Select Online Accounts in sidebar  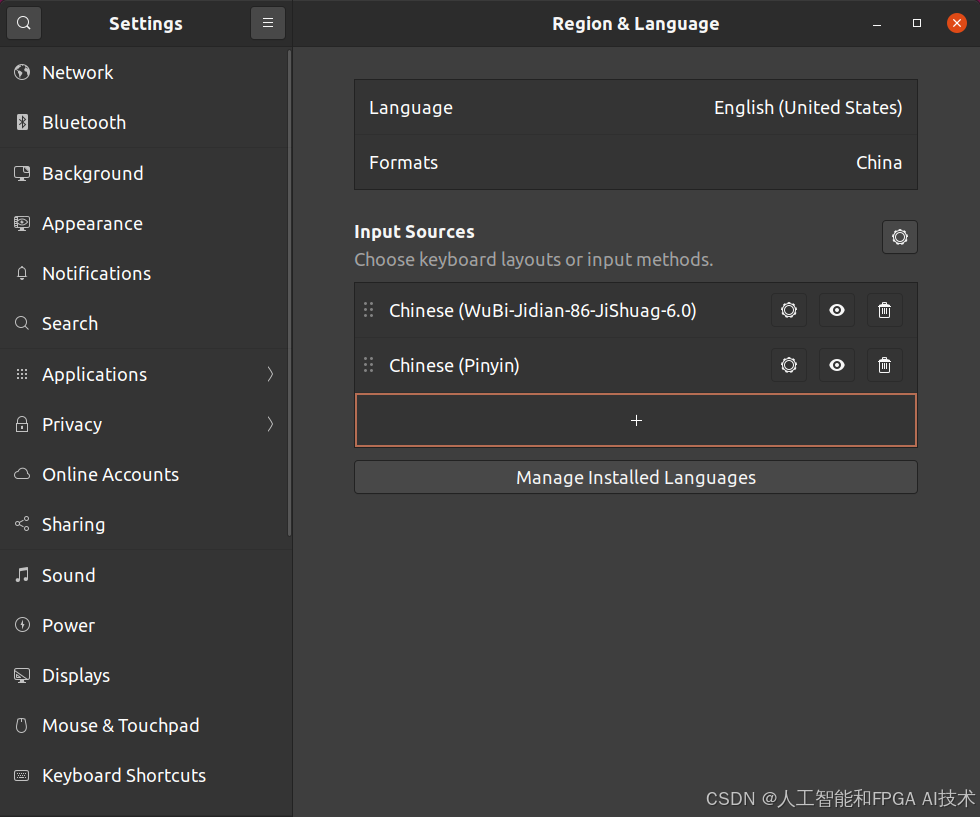pos(144,474)
